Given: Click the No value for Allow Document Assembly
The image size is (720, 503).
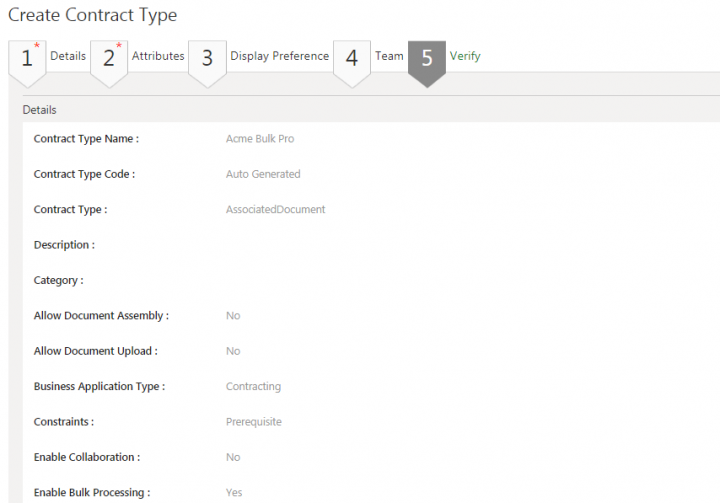Looking at the screenshot, I should pos(233,316).
